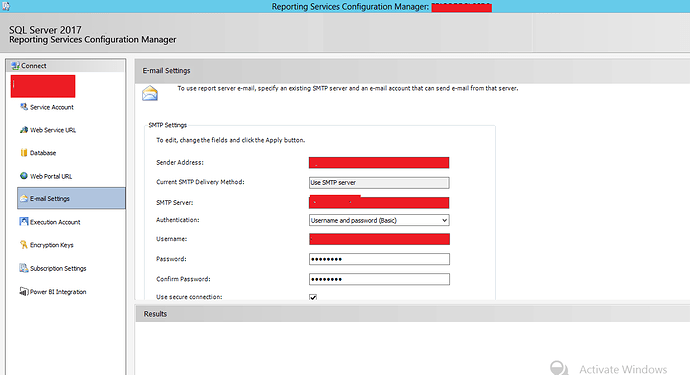Go to Encryption Keys page
The height and width of the screenshot is (375, 690).
51,245
